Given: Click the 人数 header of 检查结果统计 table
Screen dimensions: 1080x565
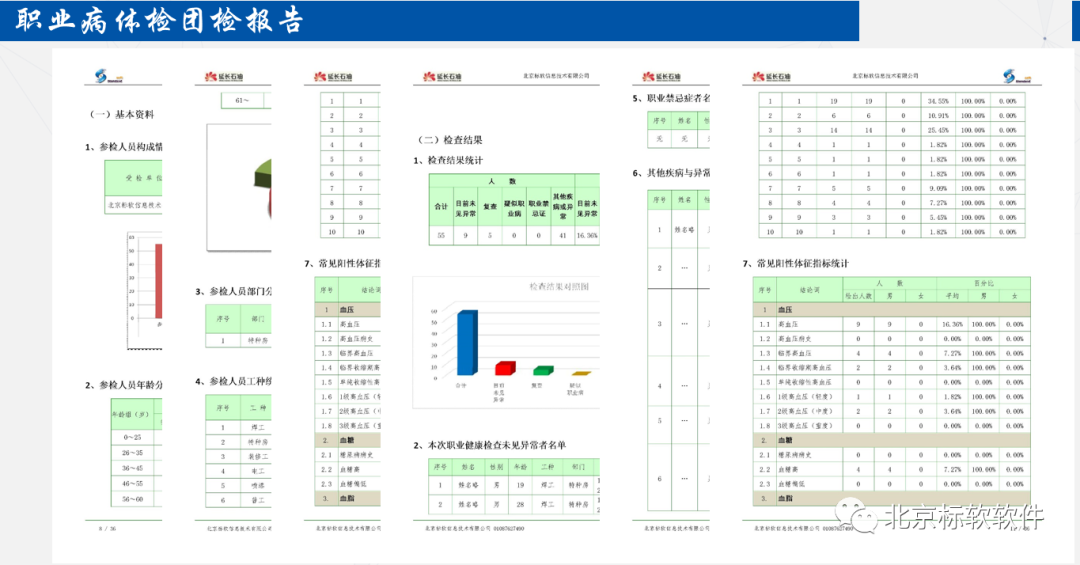Looking at the screenshot, I should click(502, 181).
